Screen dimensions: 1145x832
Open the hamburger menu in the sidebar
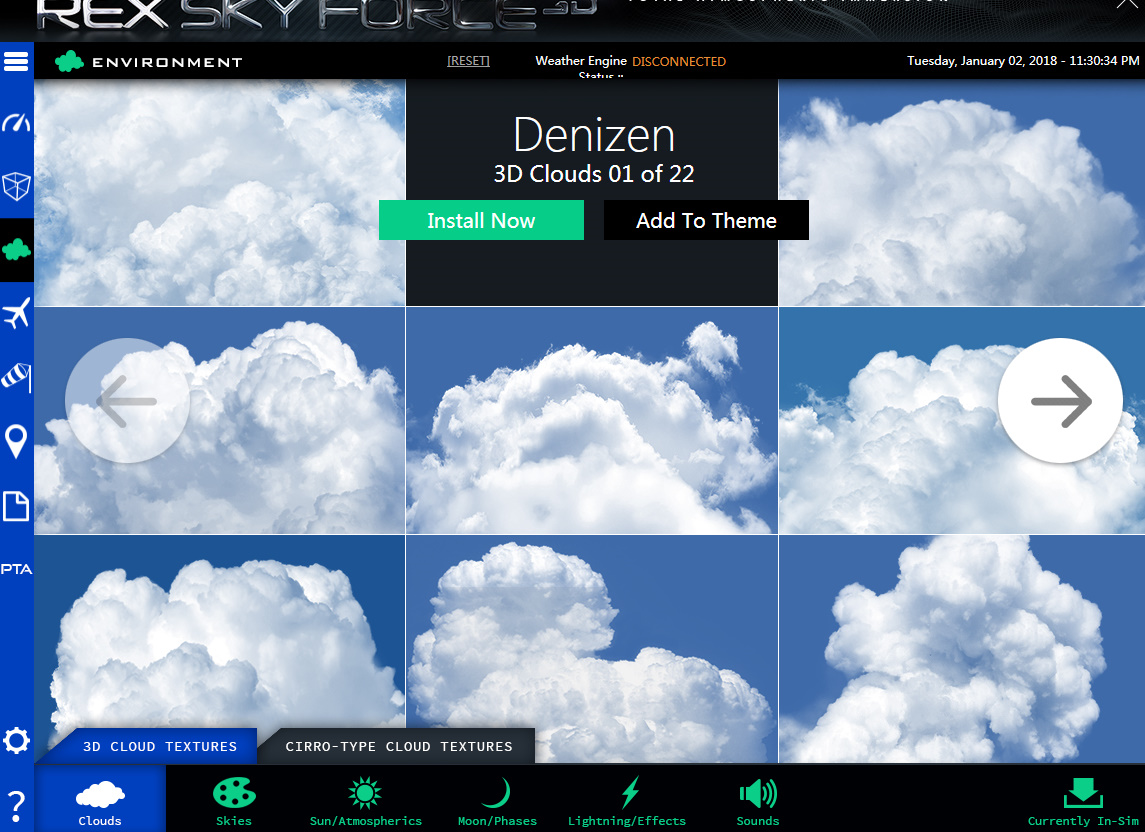(16, 61)
